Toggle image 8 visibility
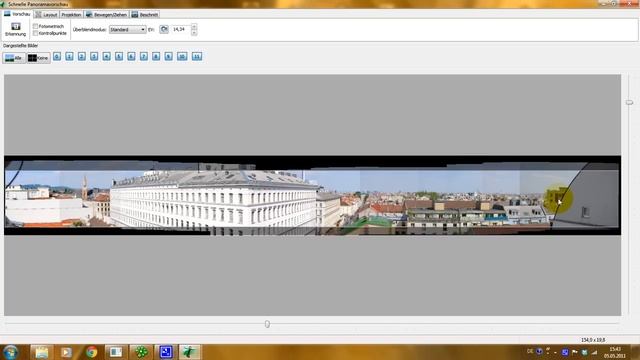640x360 pixels. coord(156,56)
